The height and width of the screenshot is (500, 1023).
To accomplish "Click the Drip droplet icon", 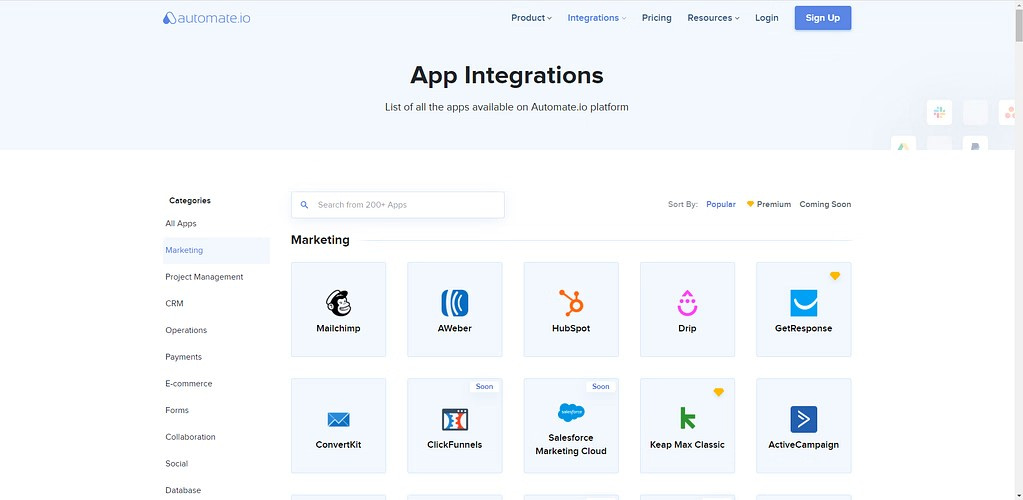I will pos(687,302).
